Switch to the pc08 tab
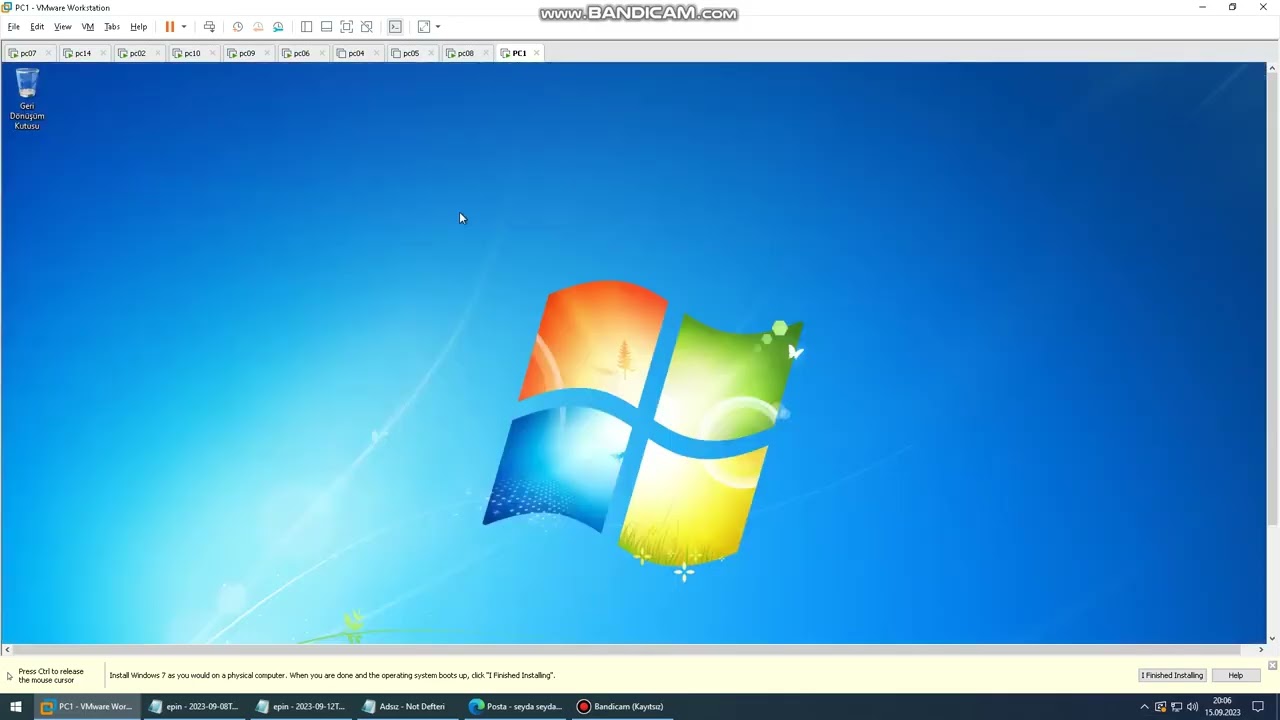1280x720 pixels. click(465, 53)
